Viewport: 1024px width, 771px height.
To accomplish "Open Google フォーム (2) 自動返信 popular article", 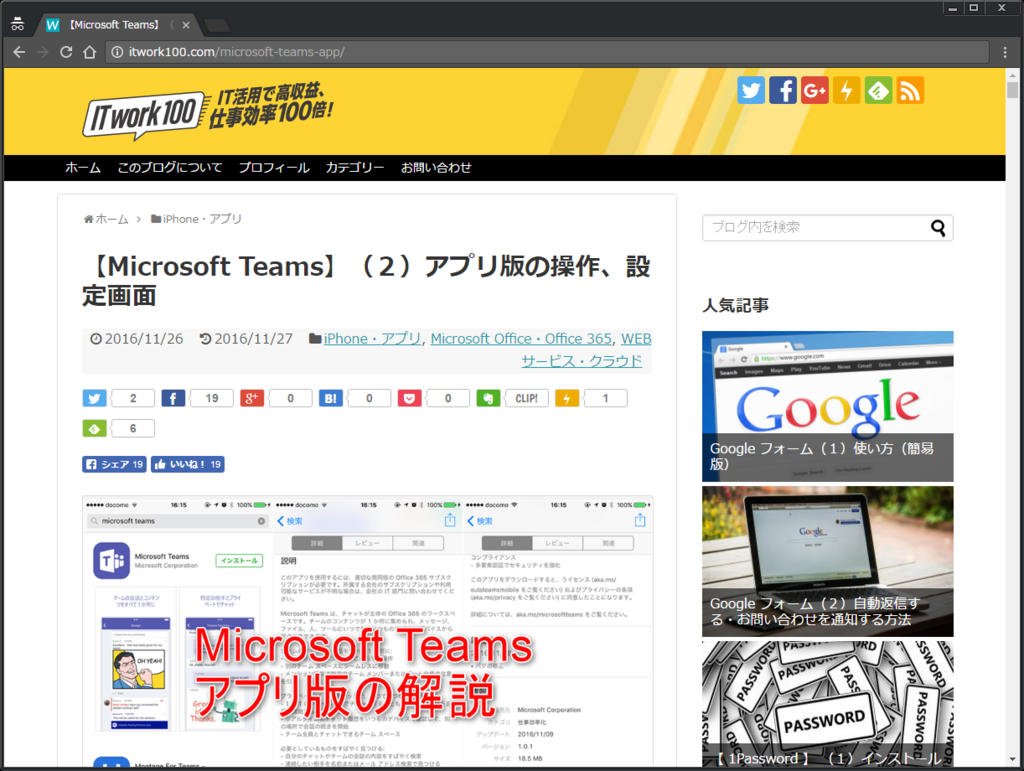I will click(827, 561).
